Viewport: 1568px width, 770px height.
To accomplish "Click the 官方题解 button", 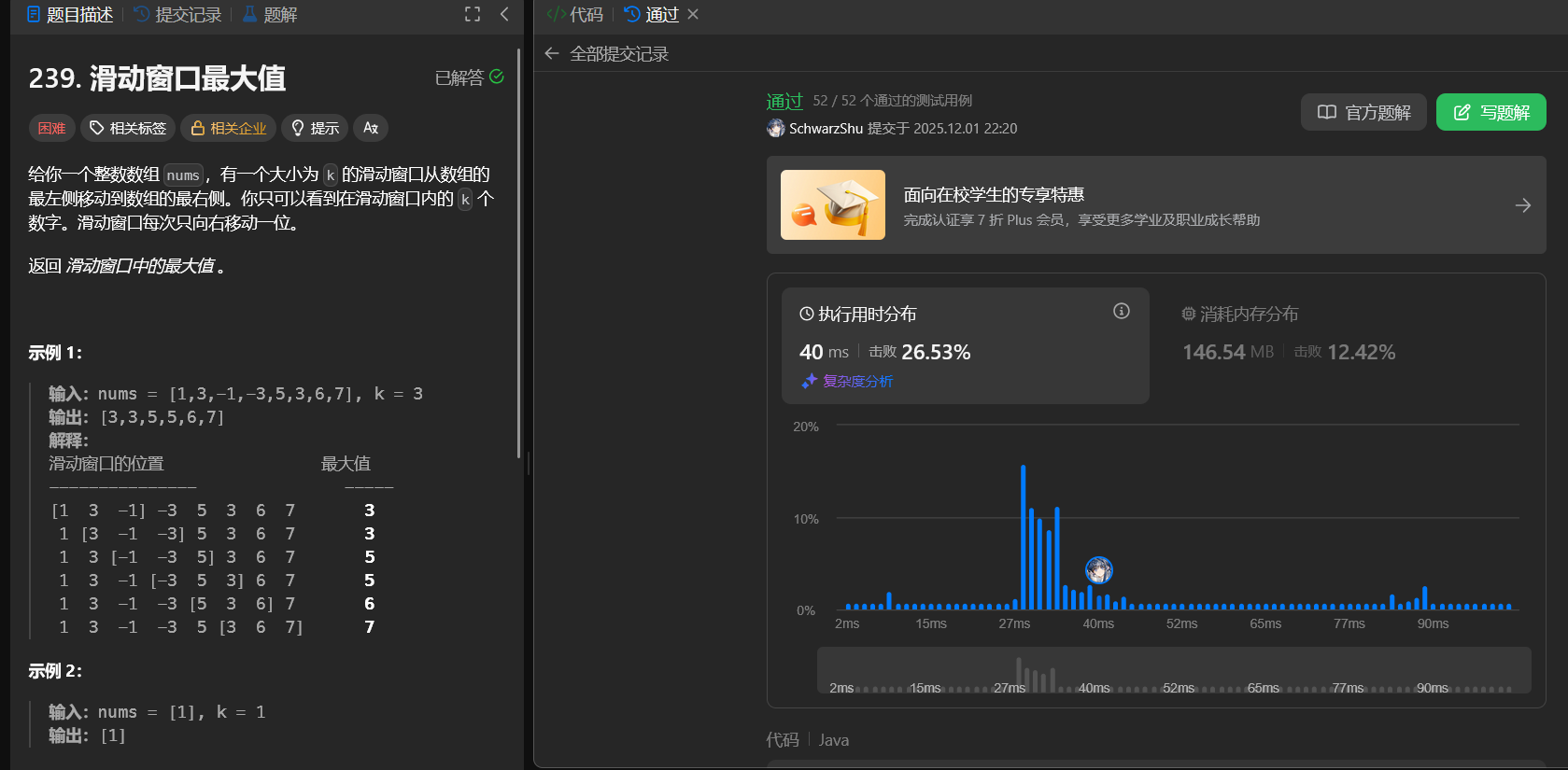I will (1363, 112).
